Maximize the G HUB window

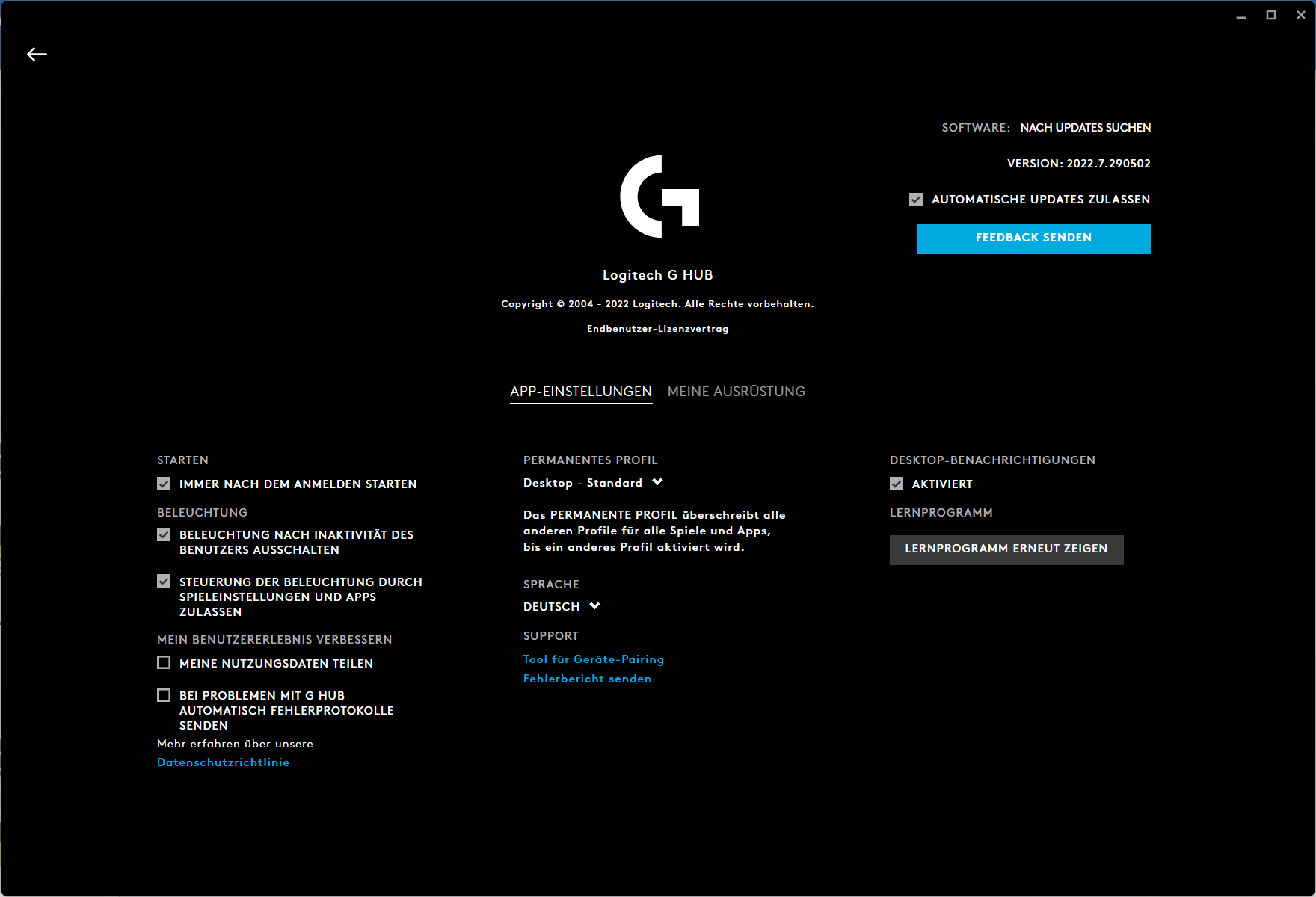(x=1271, y=15)
